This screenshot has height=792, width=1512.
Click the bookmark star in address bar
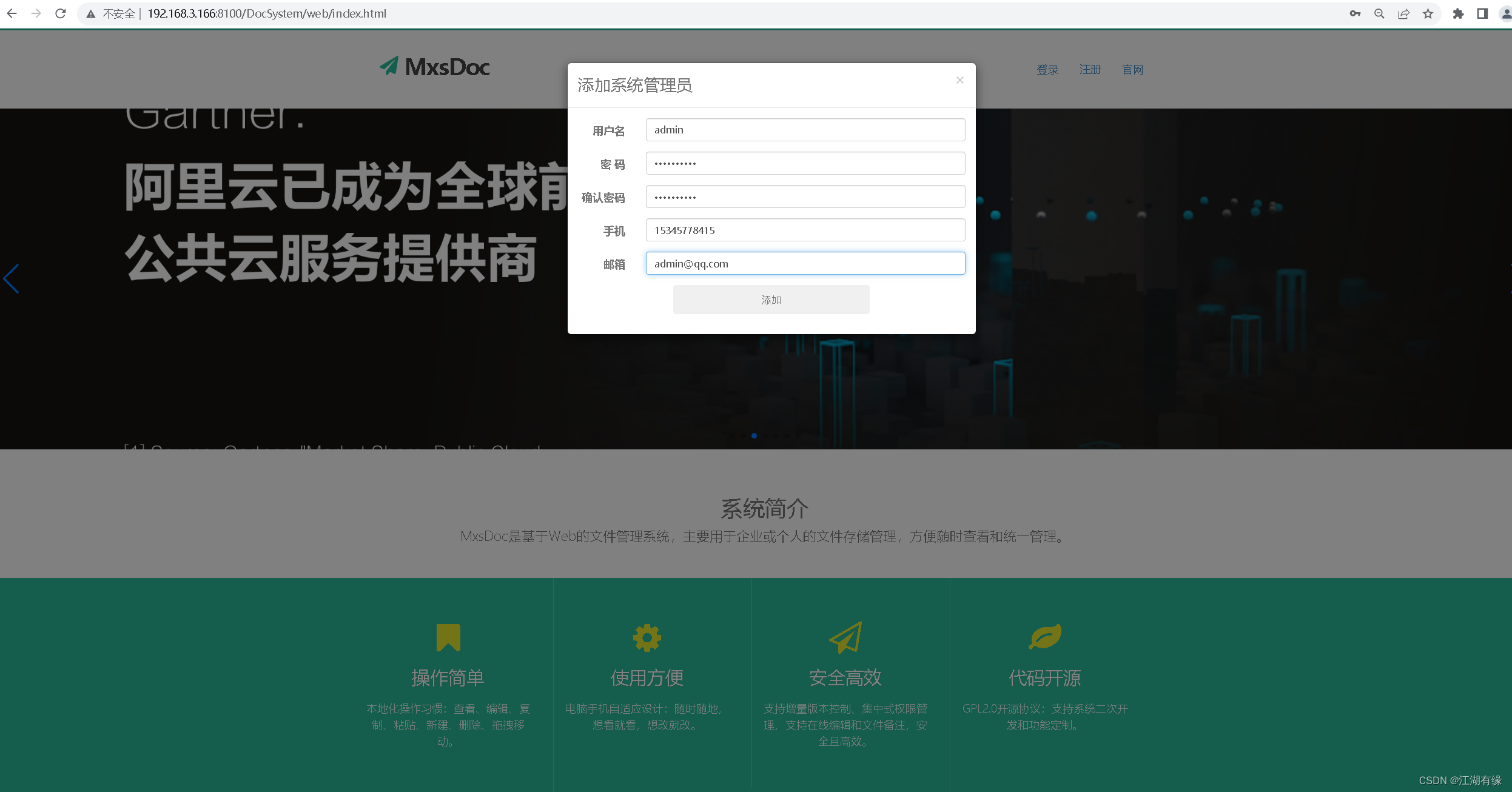click(1428, 13)
